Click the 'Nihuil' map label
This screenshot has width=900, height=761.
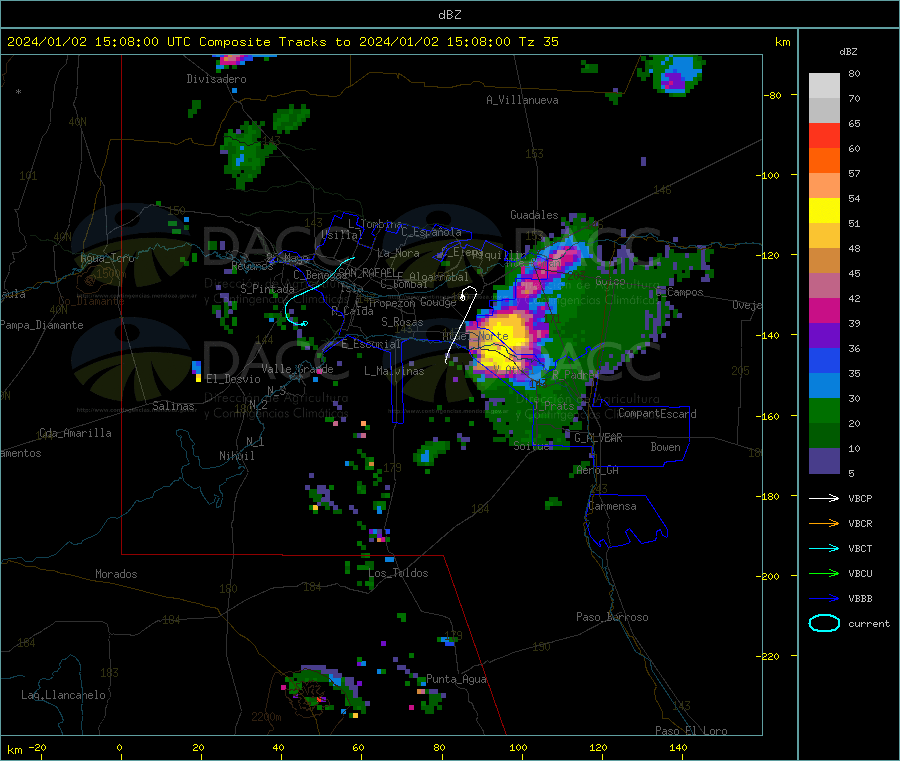pos(236,456)
